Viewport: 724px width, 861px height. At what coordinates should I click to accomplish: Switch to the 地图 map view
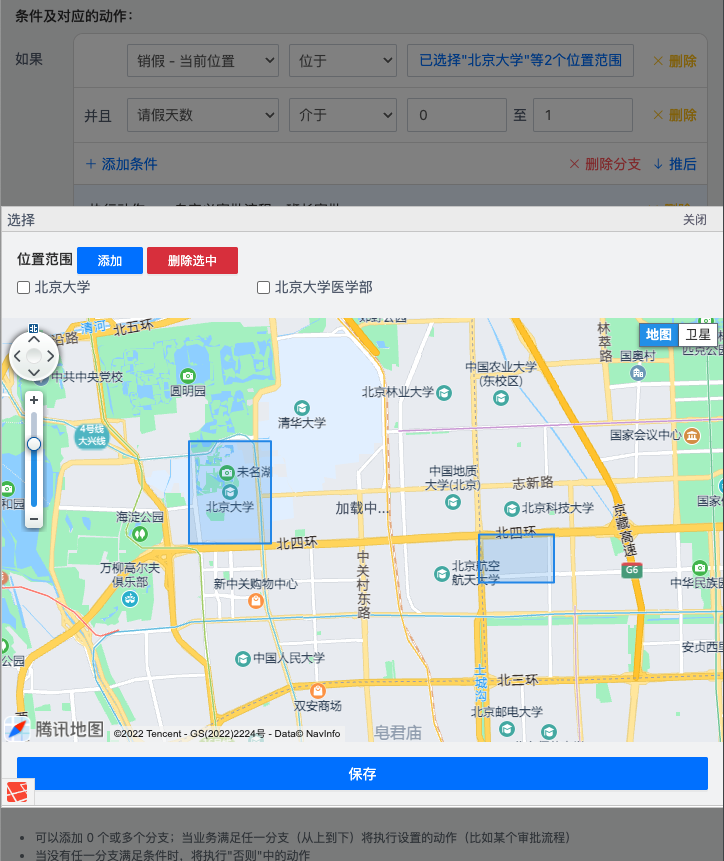(x=658, y=335)
